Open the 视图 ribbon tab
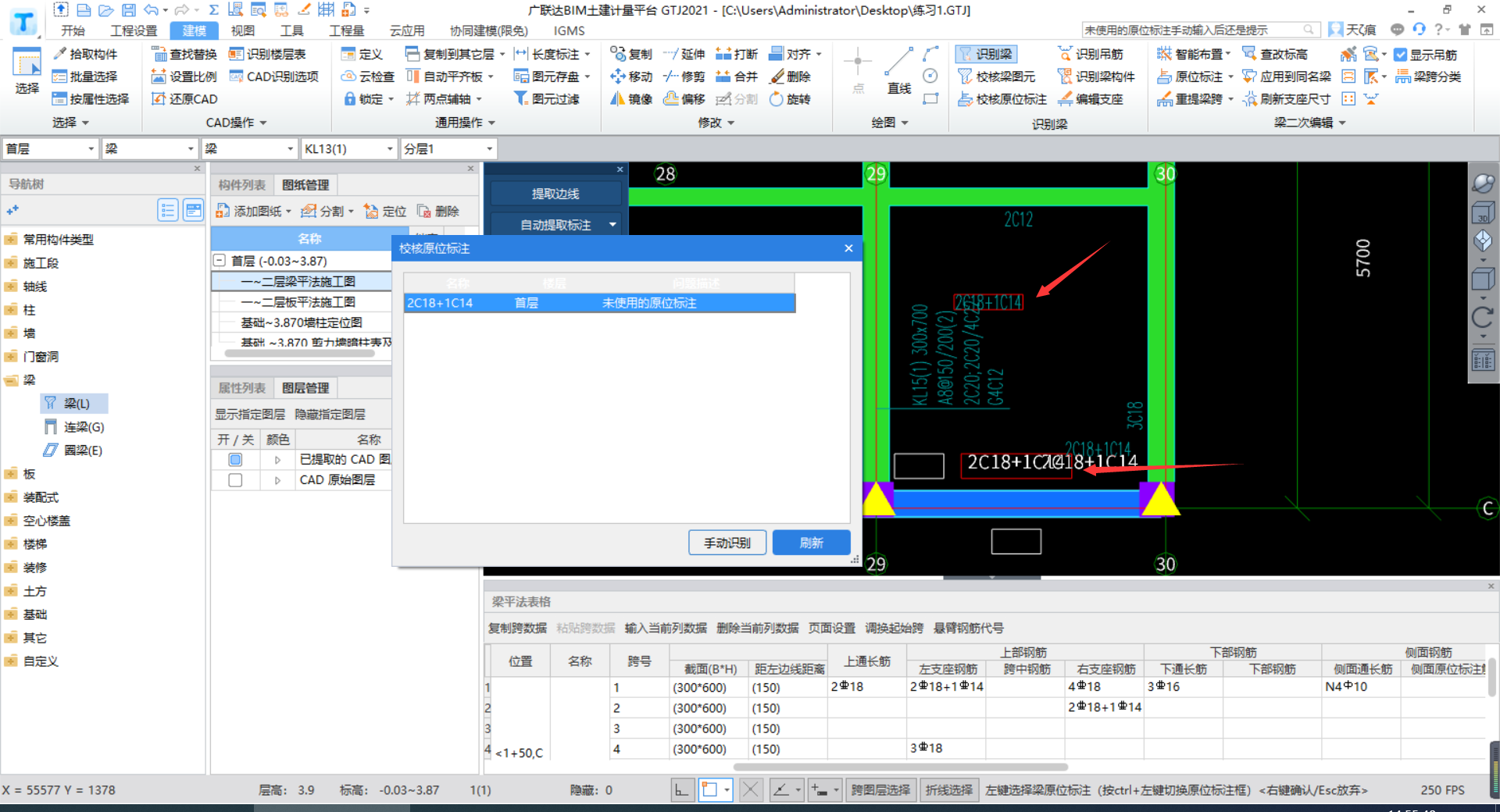Screen dimensions: 1500x812 point(243,30)
